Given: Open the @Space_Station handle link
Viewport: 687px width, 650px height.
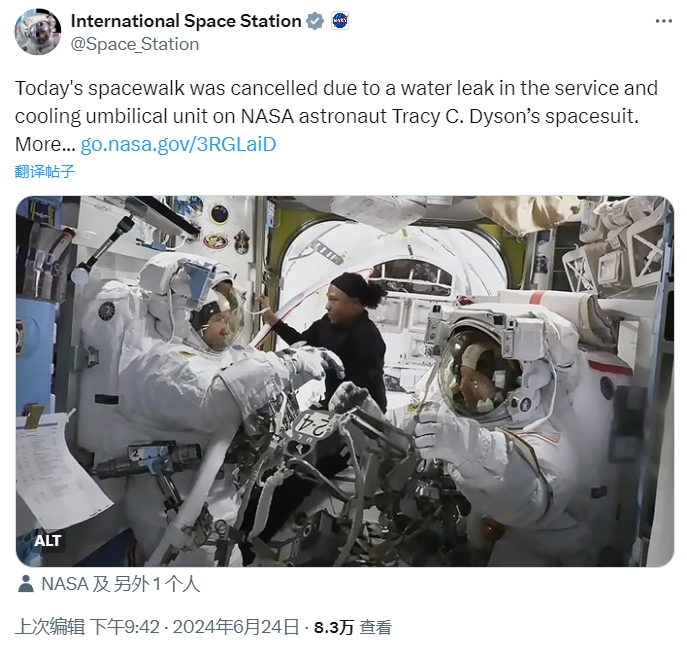Looking at the screenshot, I should coord(135,44).
